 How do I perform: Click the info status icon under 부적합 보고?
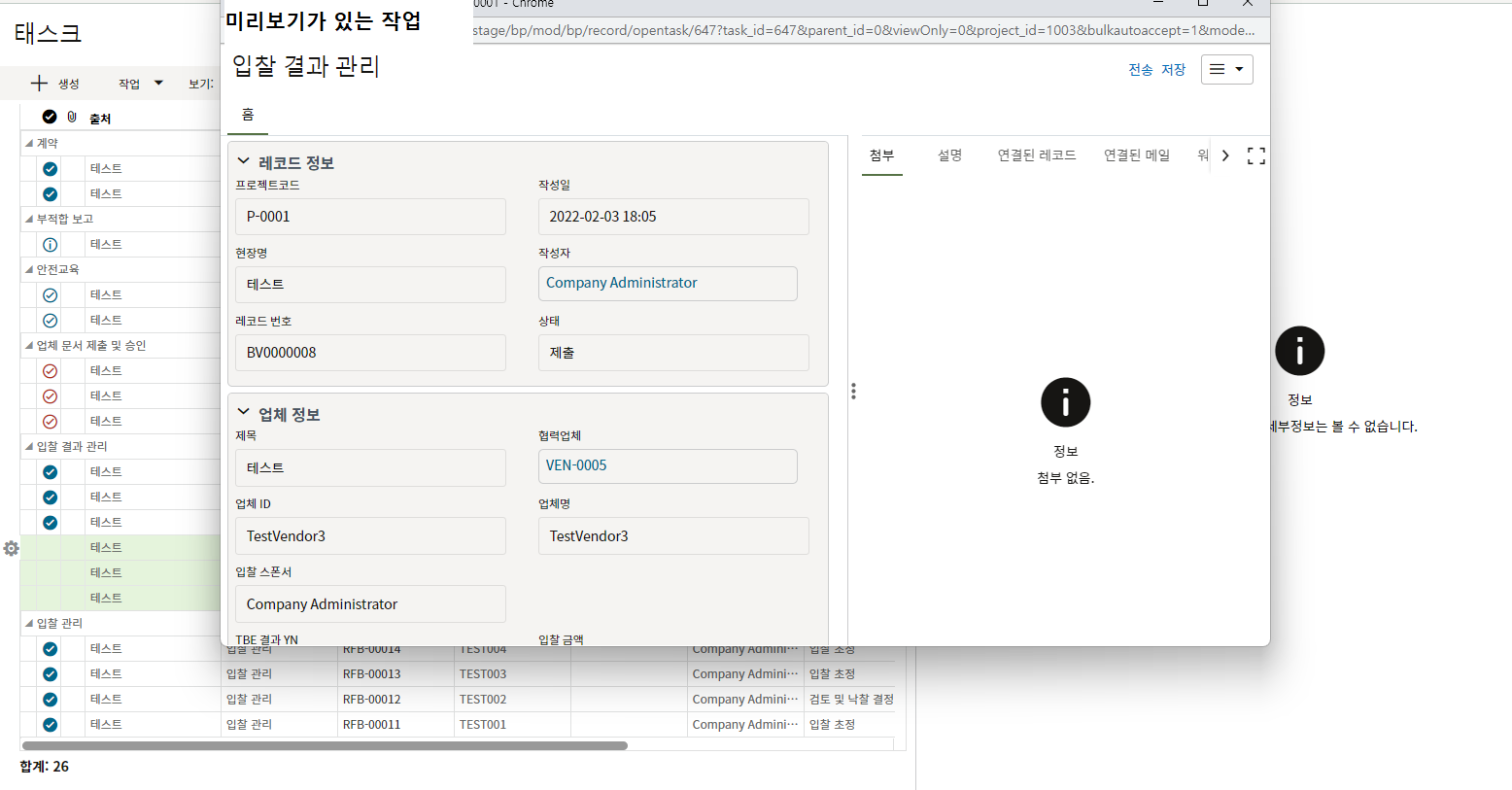50,245
